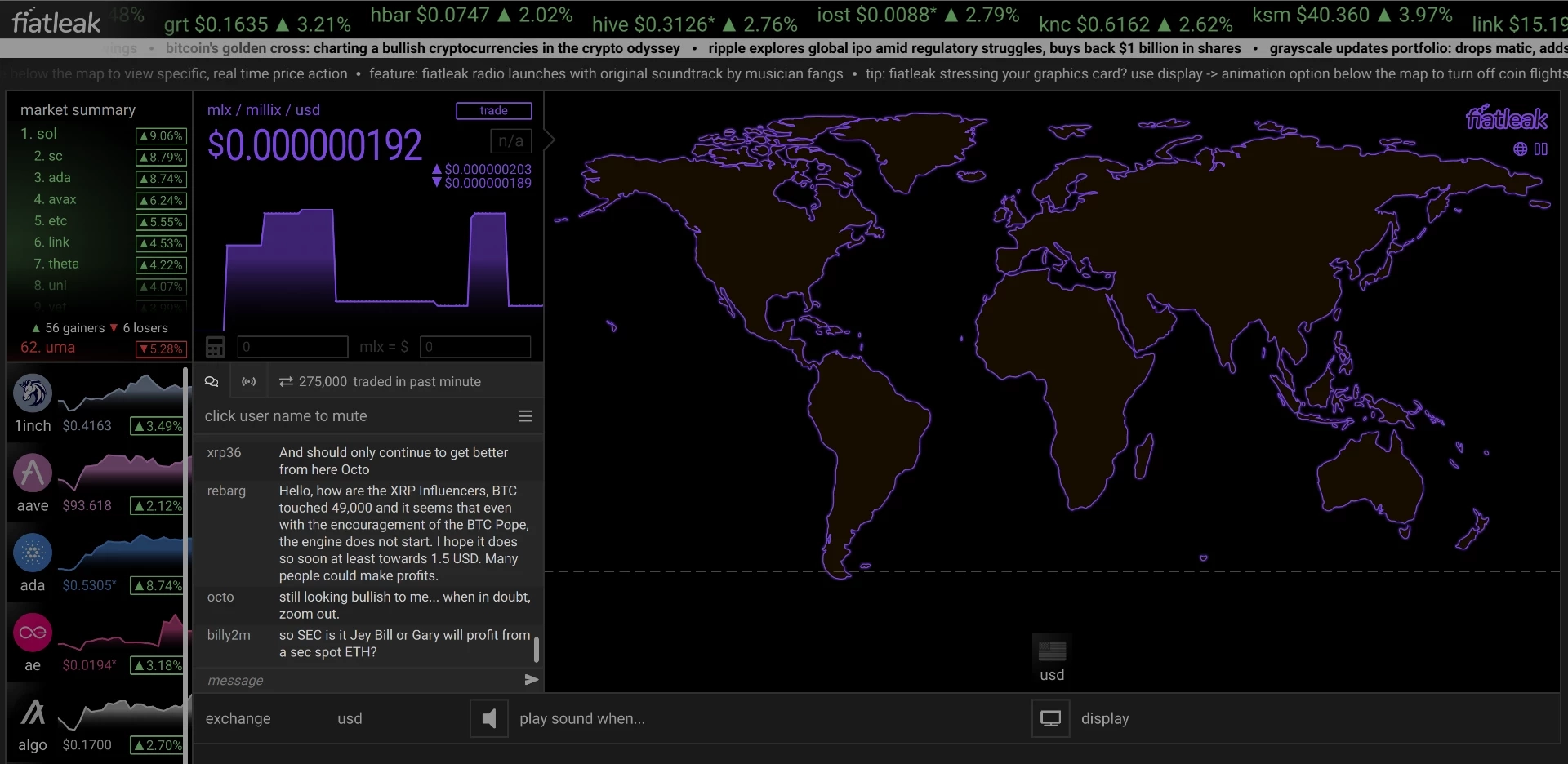Select the ada Cardano coin logo
Viewport: 1568px width, 764px height.
(x=33, y=553)
